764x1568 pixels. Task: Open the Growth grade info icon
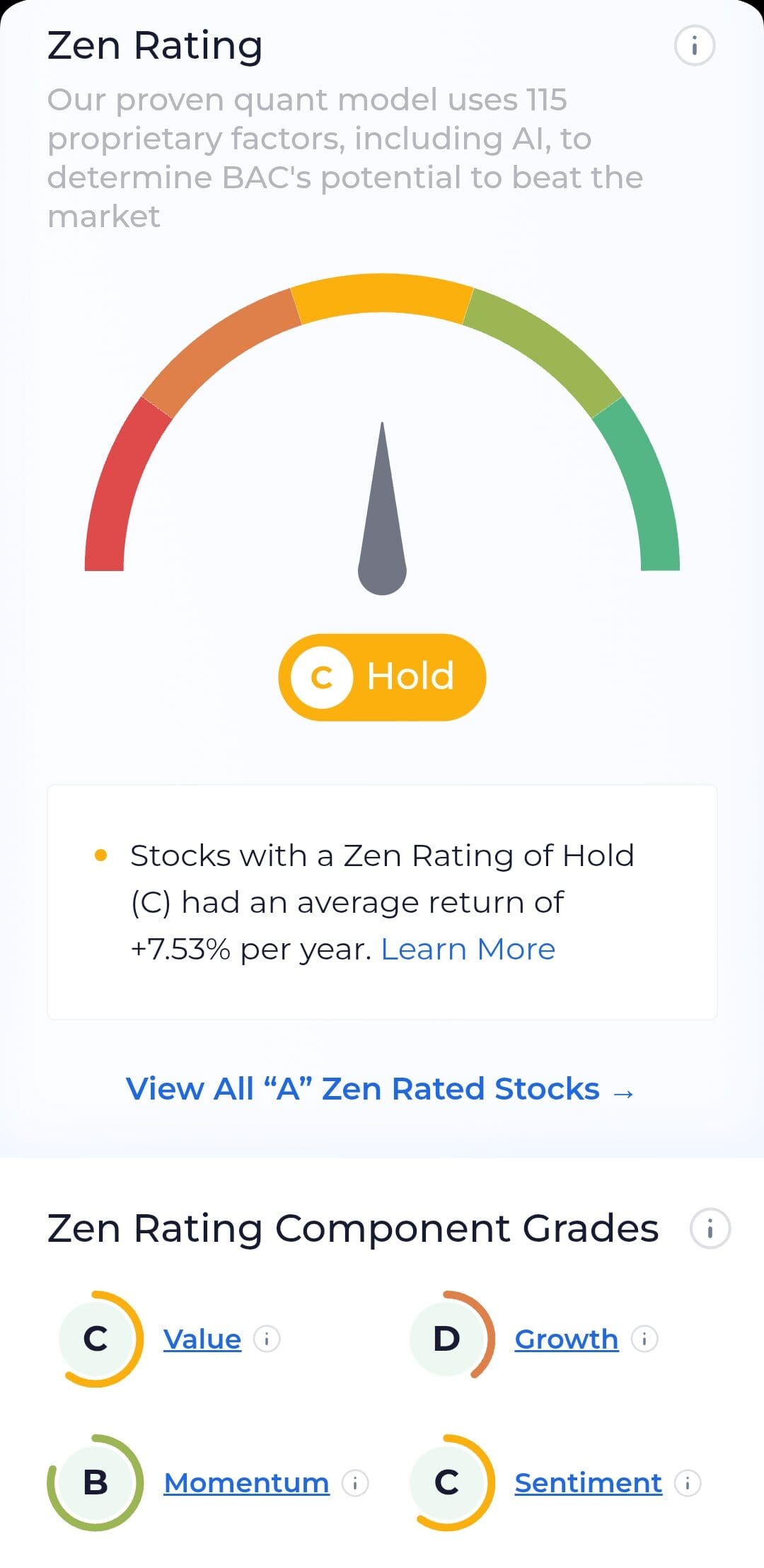click(645, 1340)
